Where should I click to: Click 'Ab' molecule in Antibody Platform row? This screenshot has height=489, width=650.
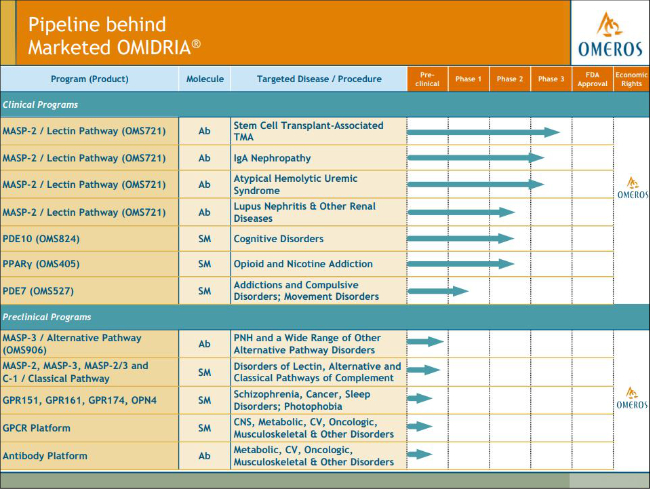[205, 456]
